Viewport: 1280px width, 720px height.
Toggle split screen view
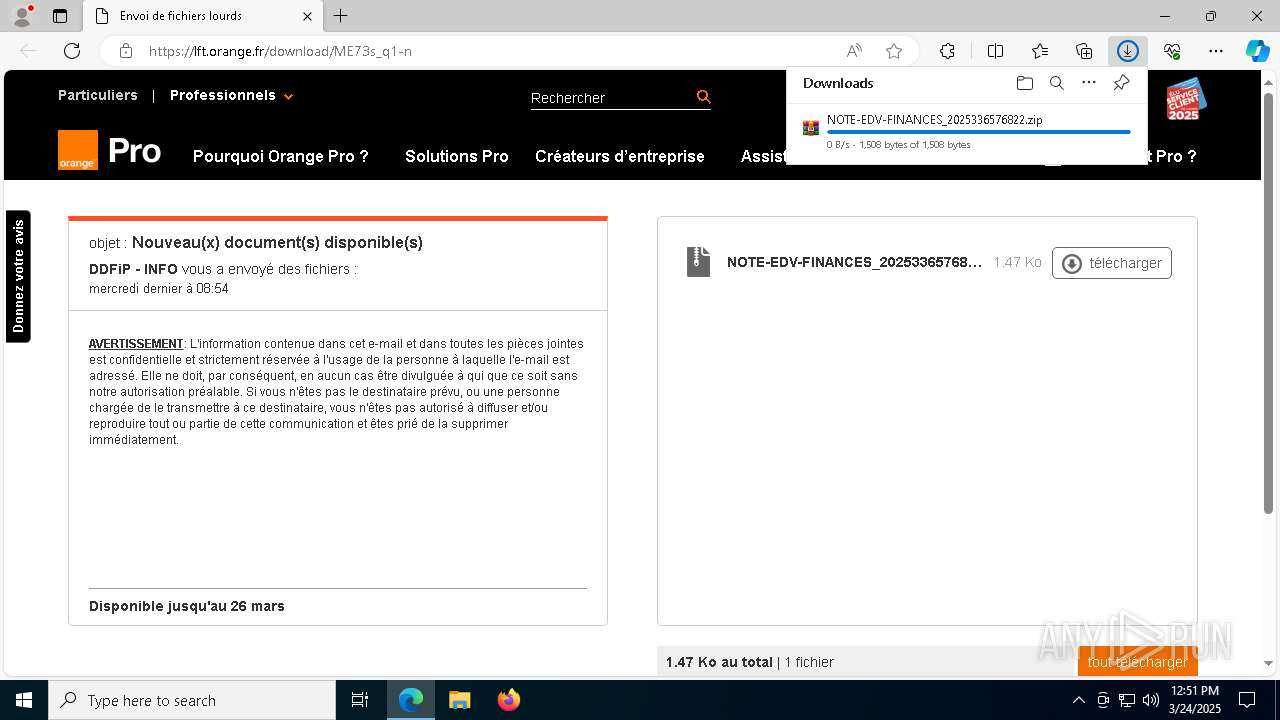(x=995, y=51)
